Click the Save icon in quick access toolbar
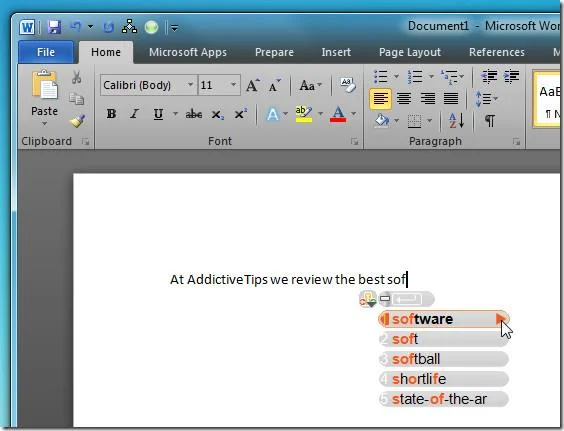Screen dimensions: 564x431 [x=54, y=27]
